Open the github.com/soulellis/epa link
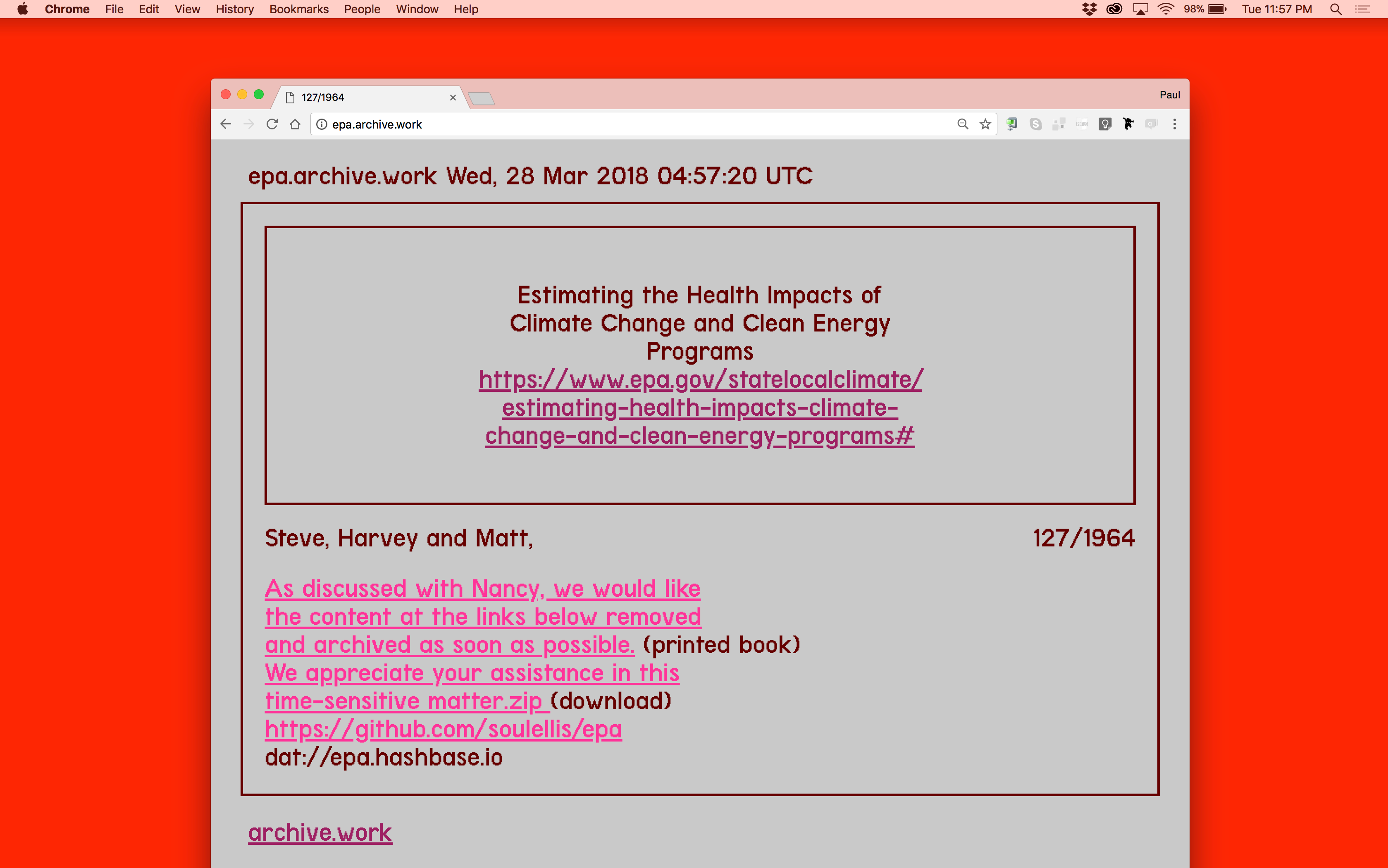The image size is (1388, 868). 443,729
